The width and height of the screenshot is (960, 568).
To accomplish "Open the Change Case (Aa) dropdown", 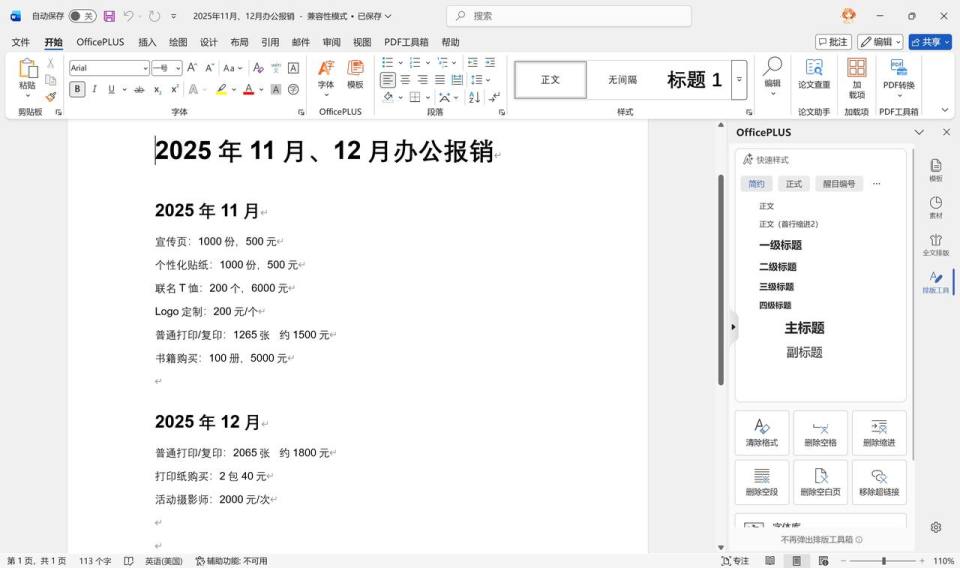I will pyautogui.click(x=233, y=68).
